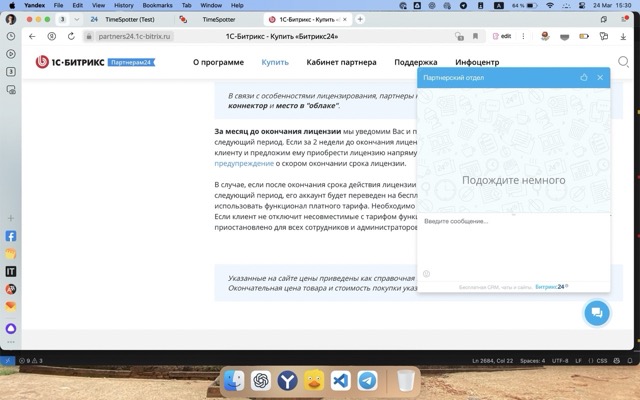Go to the Купить section
Screen dimensions: 640x400
tap(275, 62)
